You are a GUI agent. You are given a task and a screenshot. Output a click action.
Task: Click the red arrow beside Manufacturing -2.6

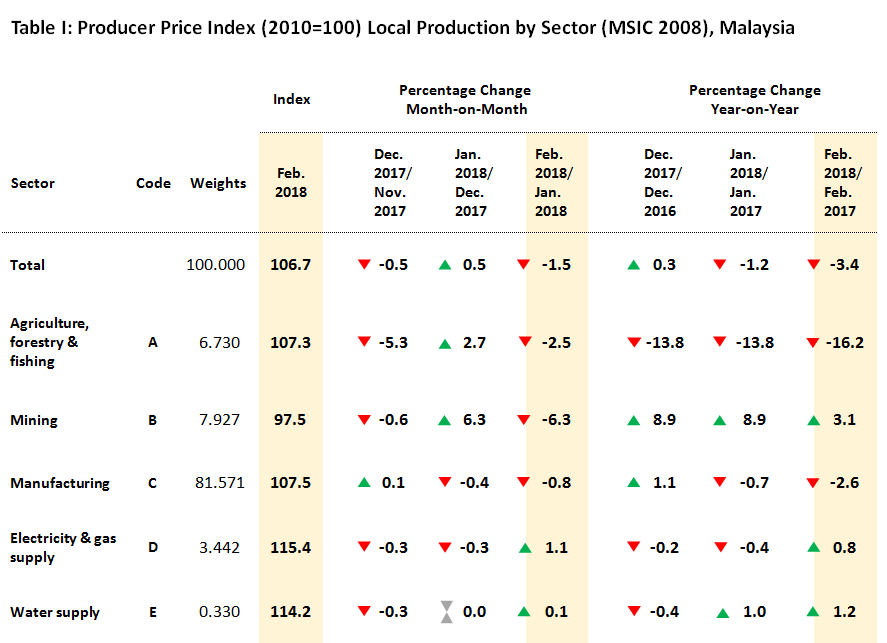[x=813, y=483]
